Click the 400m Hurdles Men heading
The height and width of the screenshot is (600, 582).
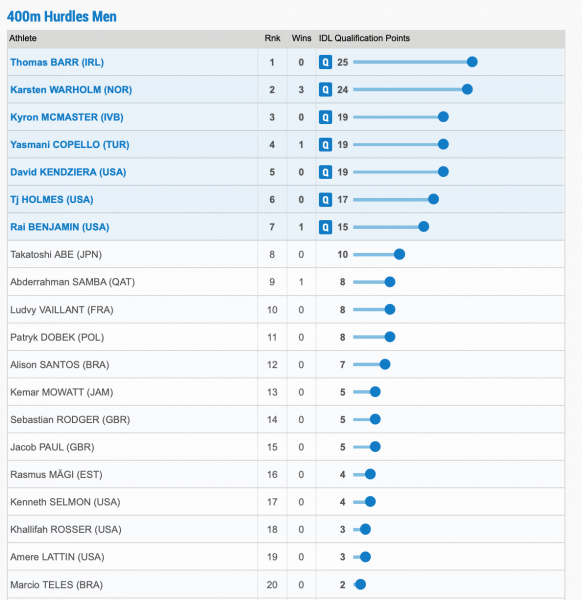(62, 16)
